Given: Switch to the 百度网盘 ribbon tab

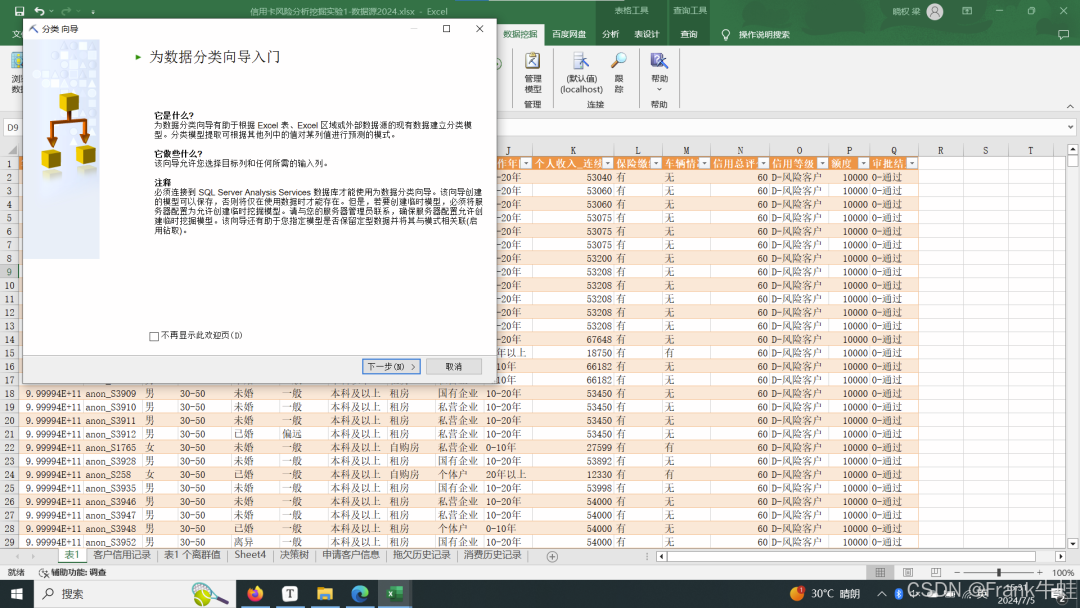Looking at the screenshot, I should pyautogui.click(x=569, y=34).
